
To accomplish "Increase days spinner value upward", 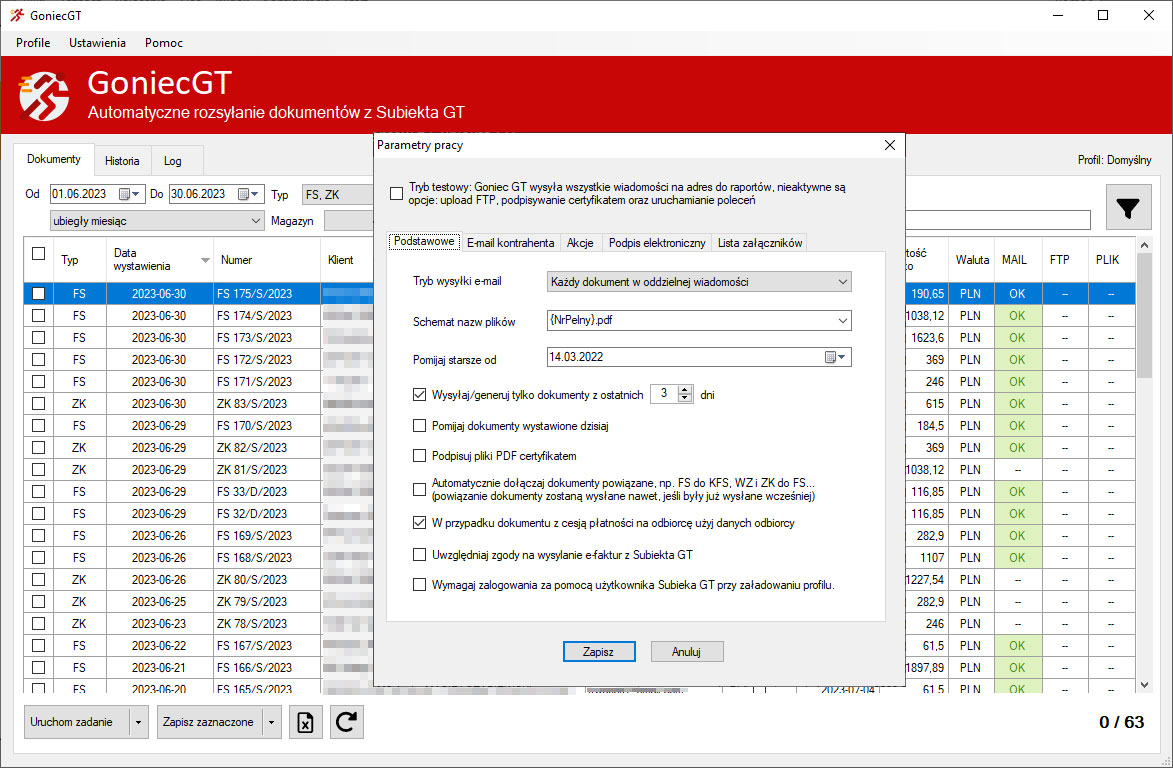I will [684, 390].
